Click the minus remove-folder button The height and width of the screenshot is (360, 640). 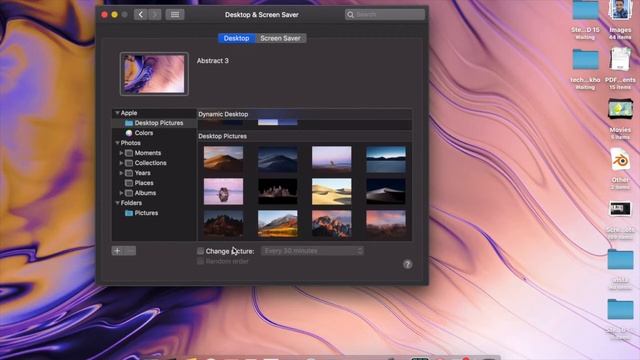click(x=130, y=251)
